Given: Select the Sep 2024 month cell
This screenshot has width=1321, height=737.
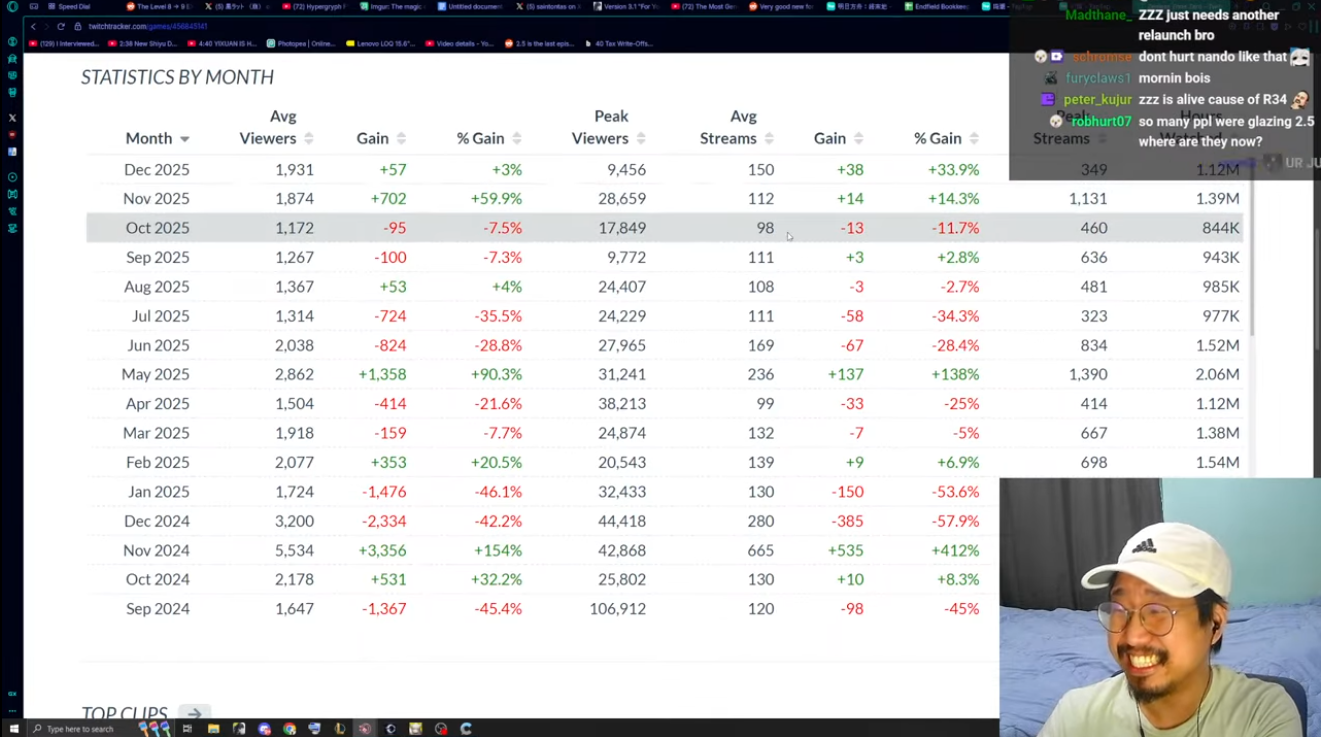Looking at the screenshot, I should pos(158,609).
